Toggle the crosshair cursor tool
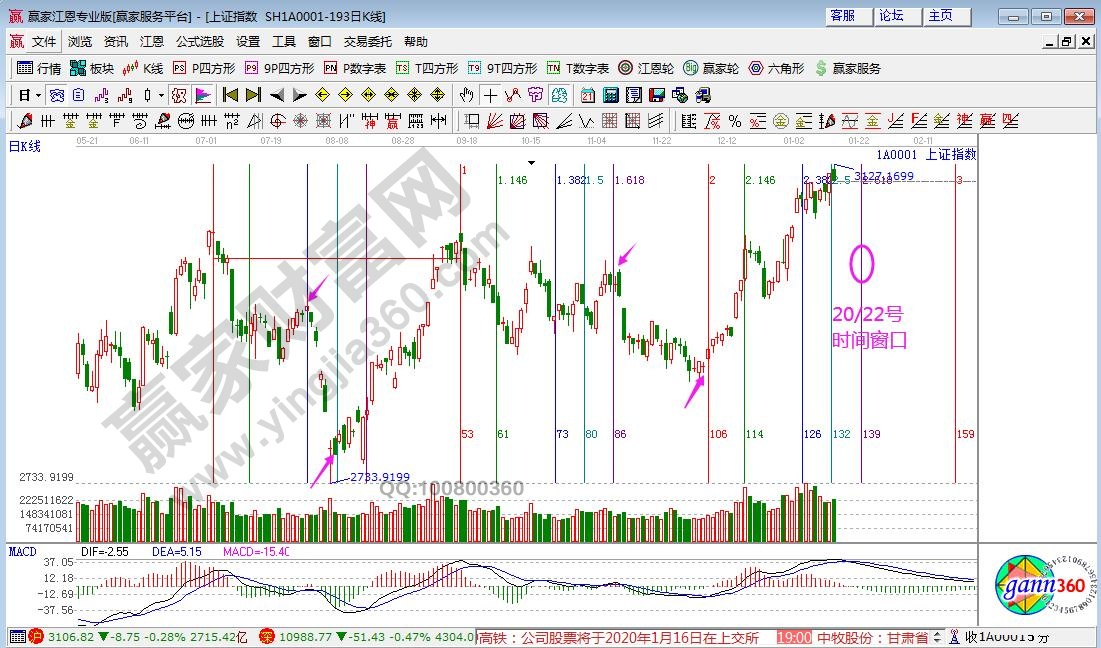 490,95
